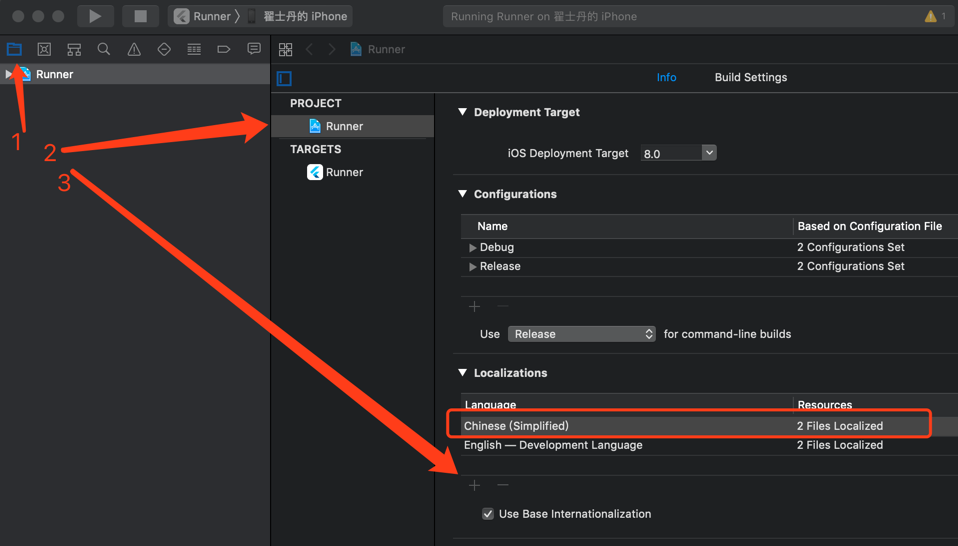This screenshot has width=958, height=546.
Task: Open the Breakpoint navigator
Action: [224, 49]
